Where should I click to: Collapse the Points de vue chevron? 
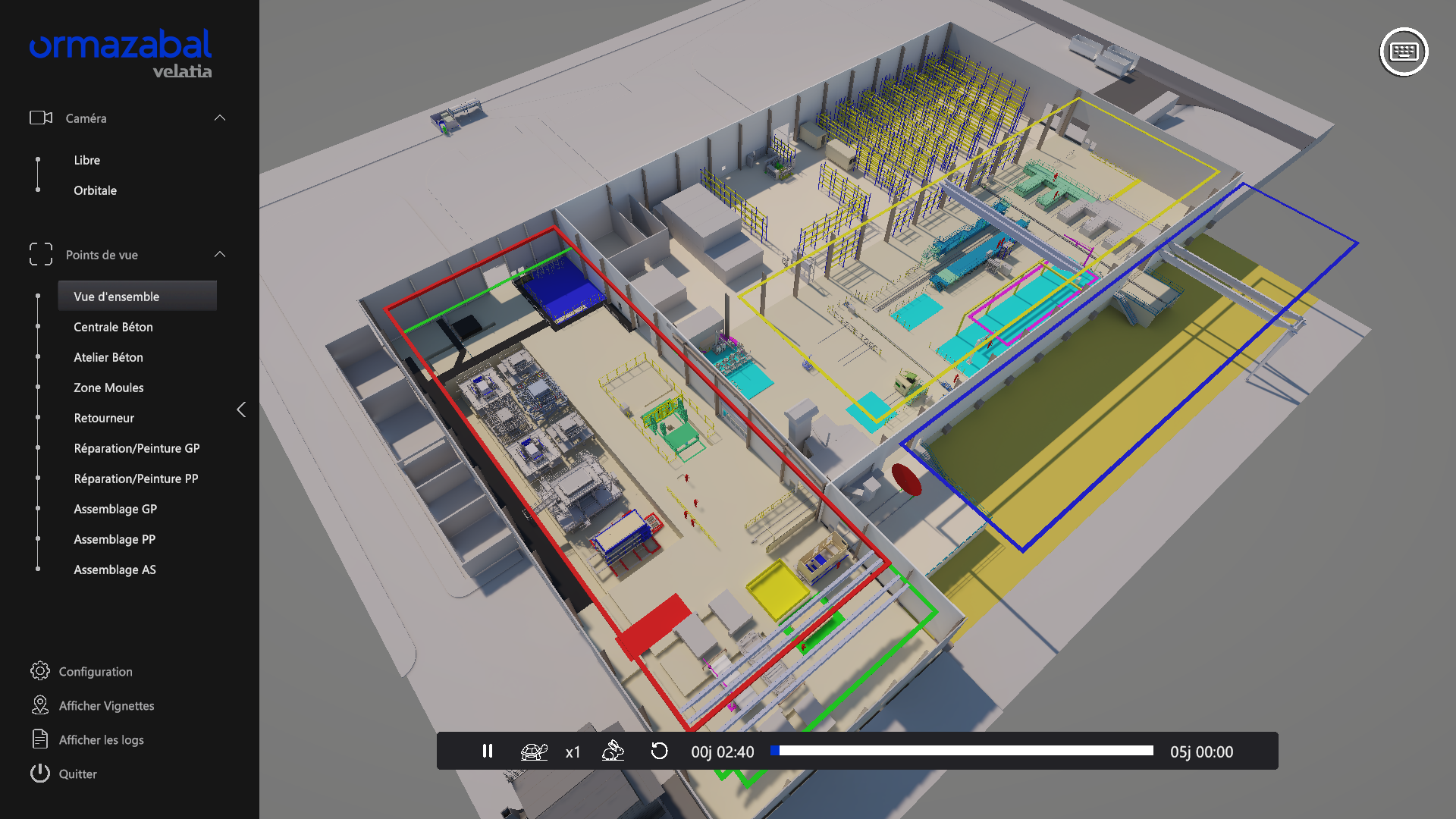[x=220, y=255]
